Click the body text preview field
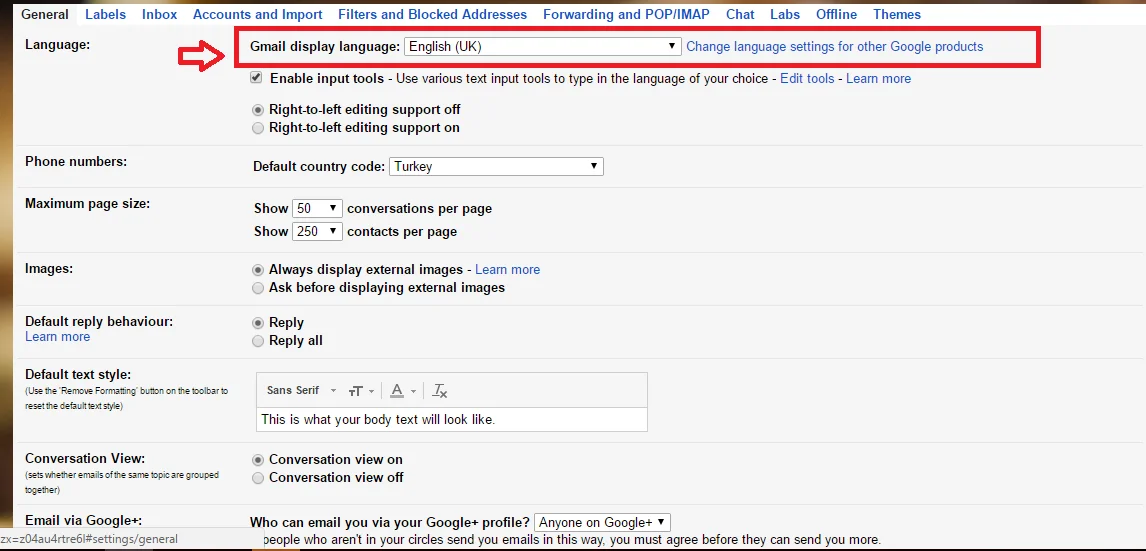 pos(452,419)
